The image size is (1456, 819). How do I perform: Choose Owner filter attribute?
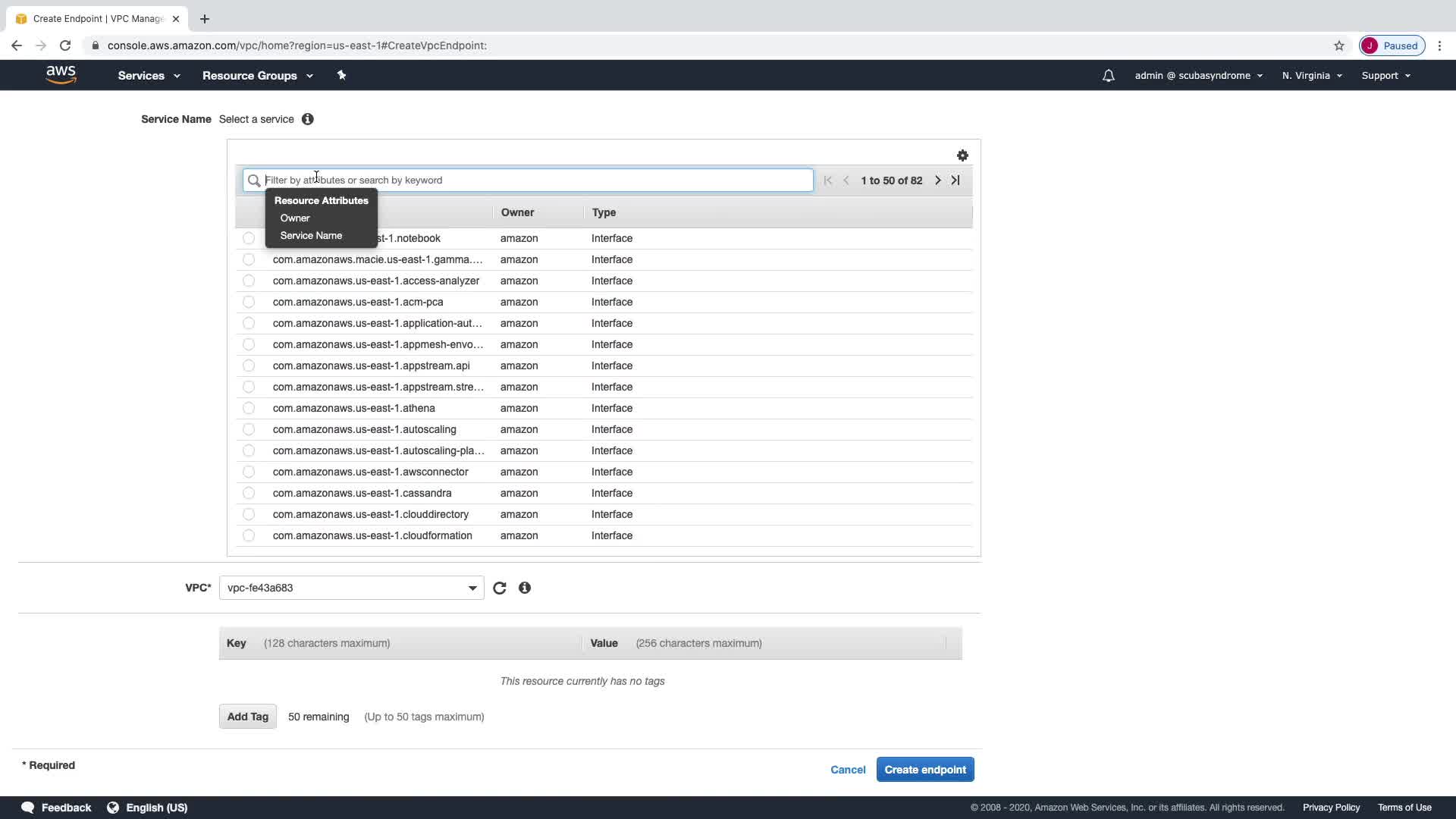[295, 218]
